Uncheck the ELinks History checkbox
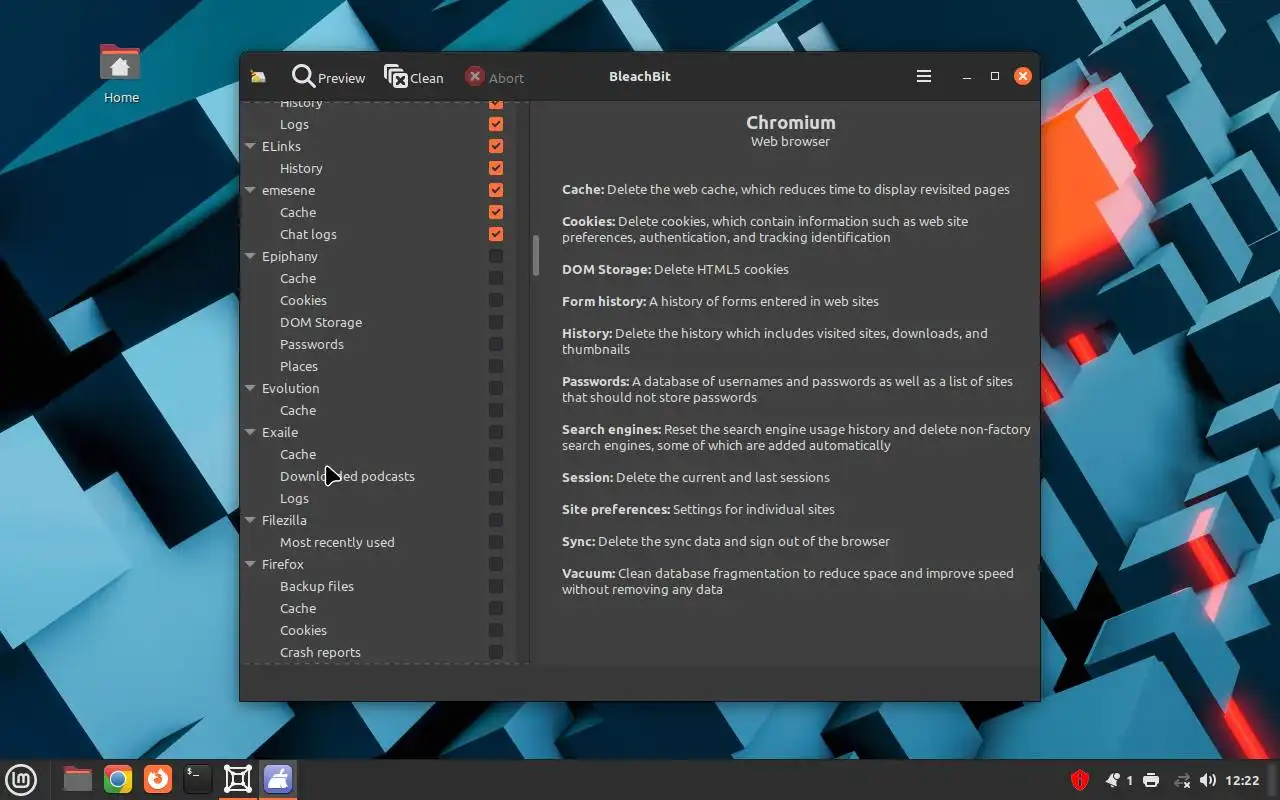The height and width of the screenshot is (800, 1280). tap(496, 168)
